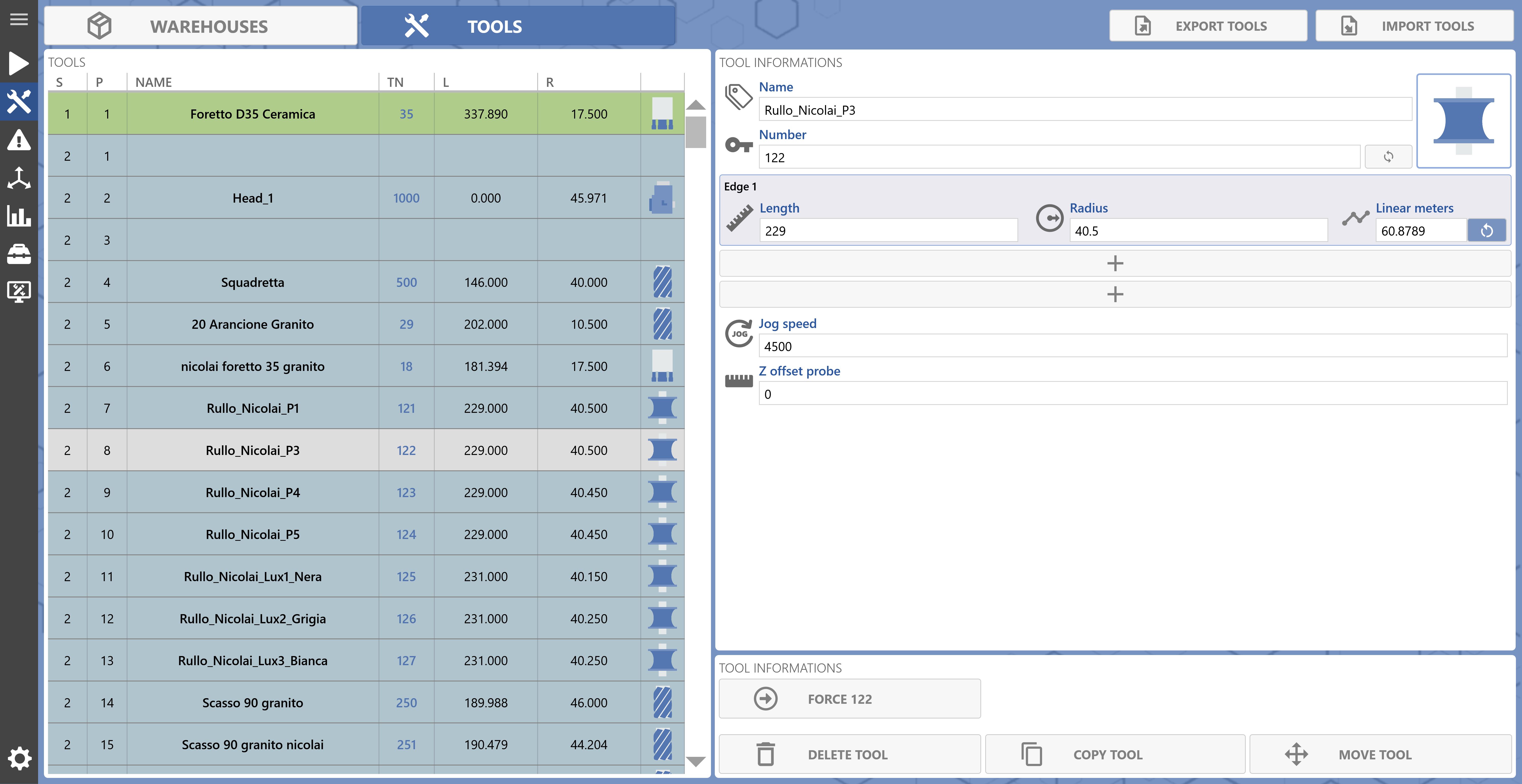The image size is (1522, 784).
Task: Click the tools list scrollbar thumb
Action: [696, 132]
